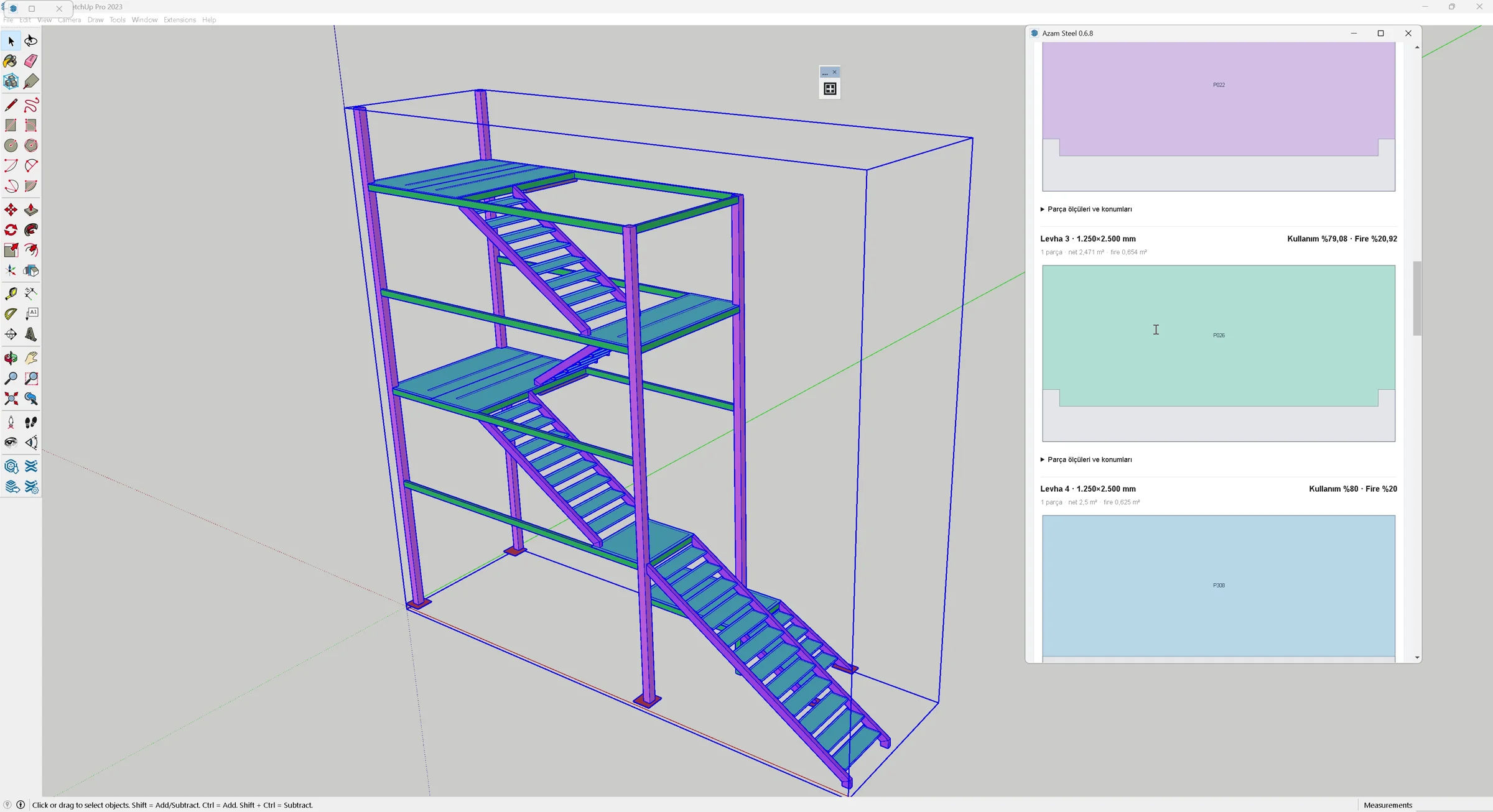This screenshot has height=812, width=1493.
Task: Choose the Dimensions tool
Action: (x=31, y=293)
